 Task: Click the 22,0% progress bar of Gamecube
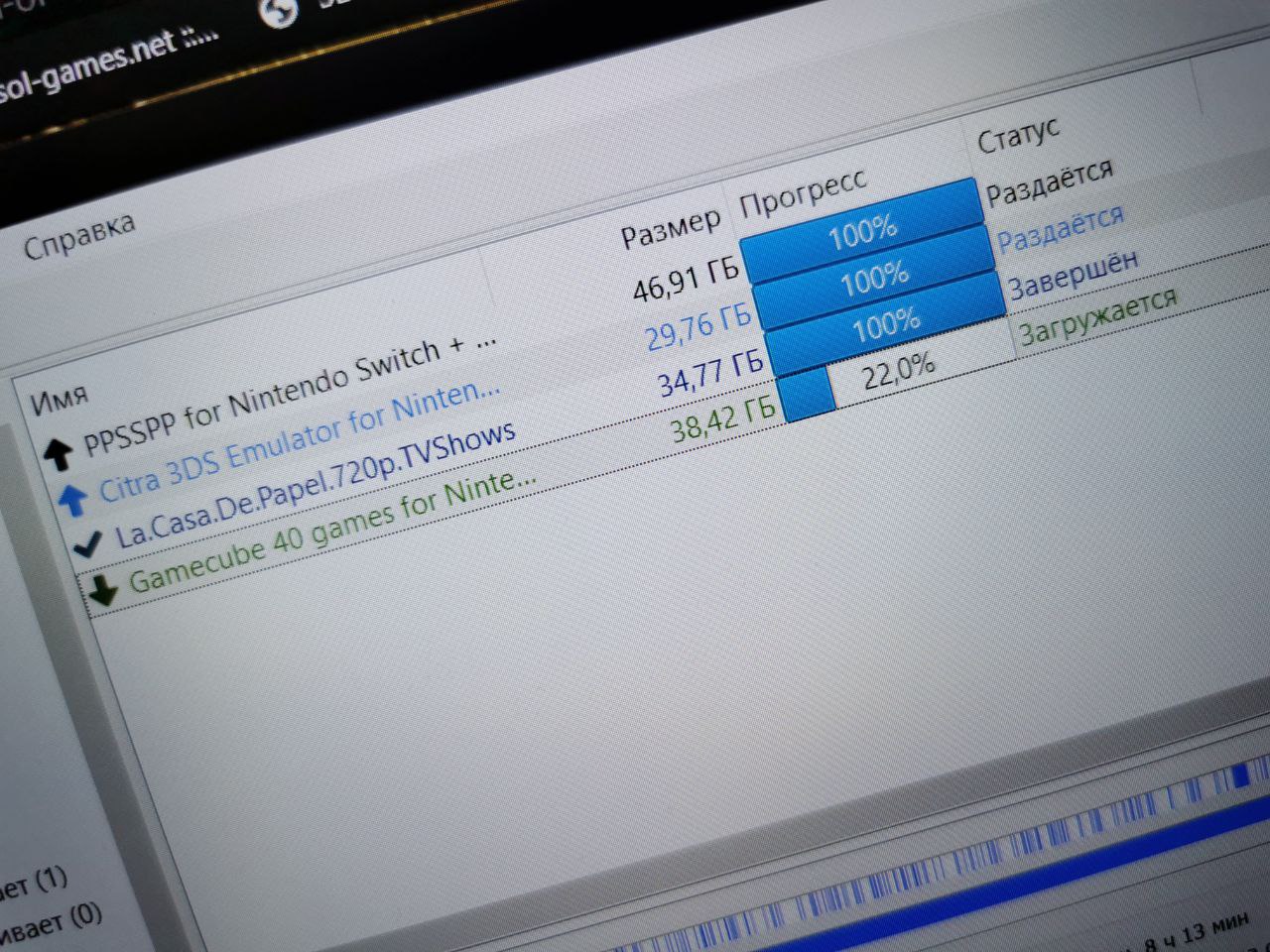coord(899,371)
